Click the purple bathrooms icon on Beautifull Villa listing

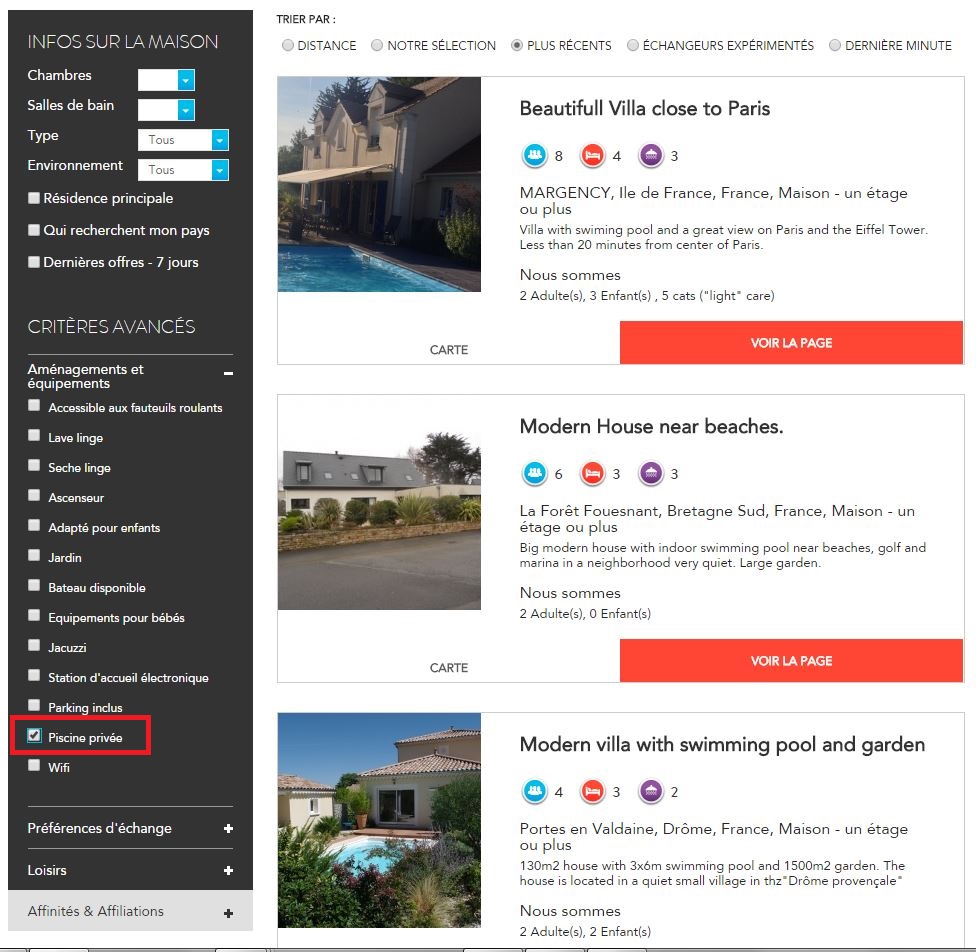[x=651, y=156]
